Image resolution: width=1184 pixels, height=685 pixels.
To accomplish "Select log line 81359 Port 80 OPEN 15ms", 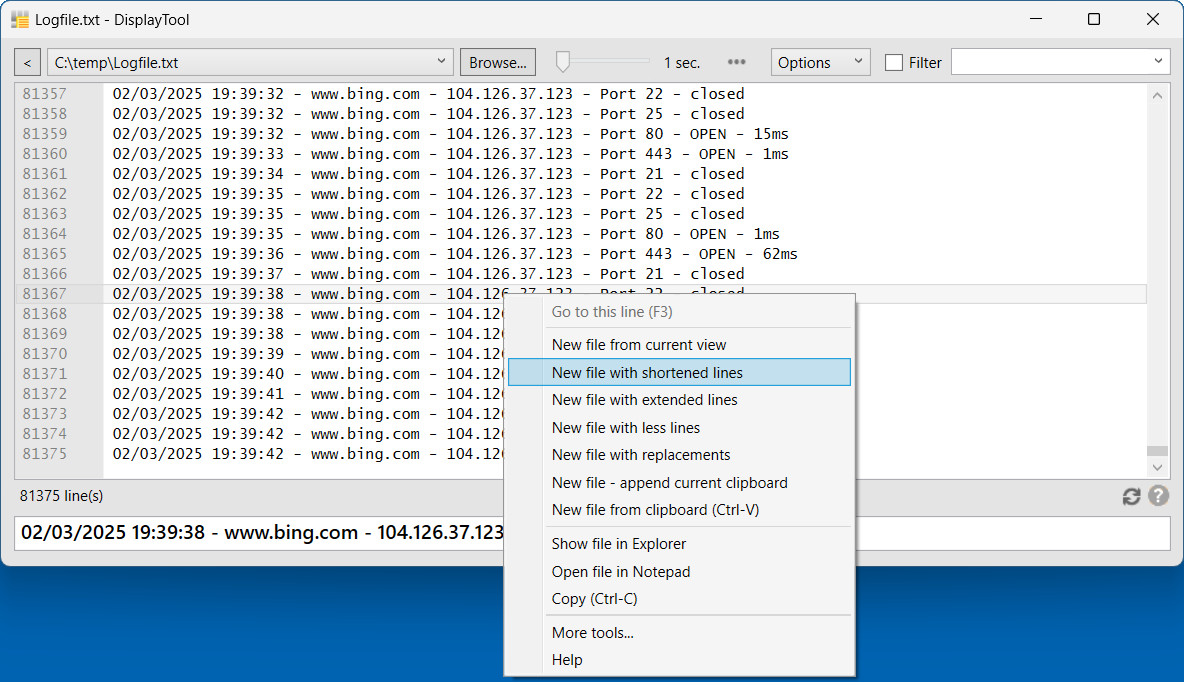I will (451, 134).
